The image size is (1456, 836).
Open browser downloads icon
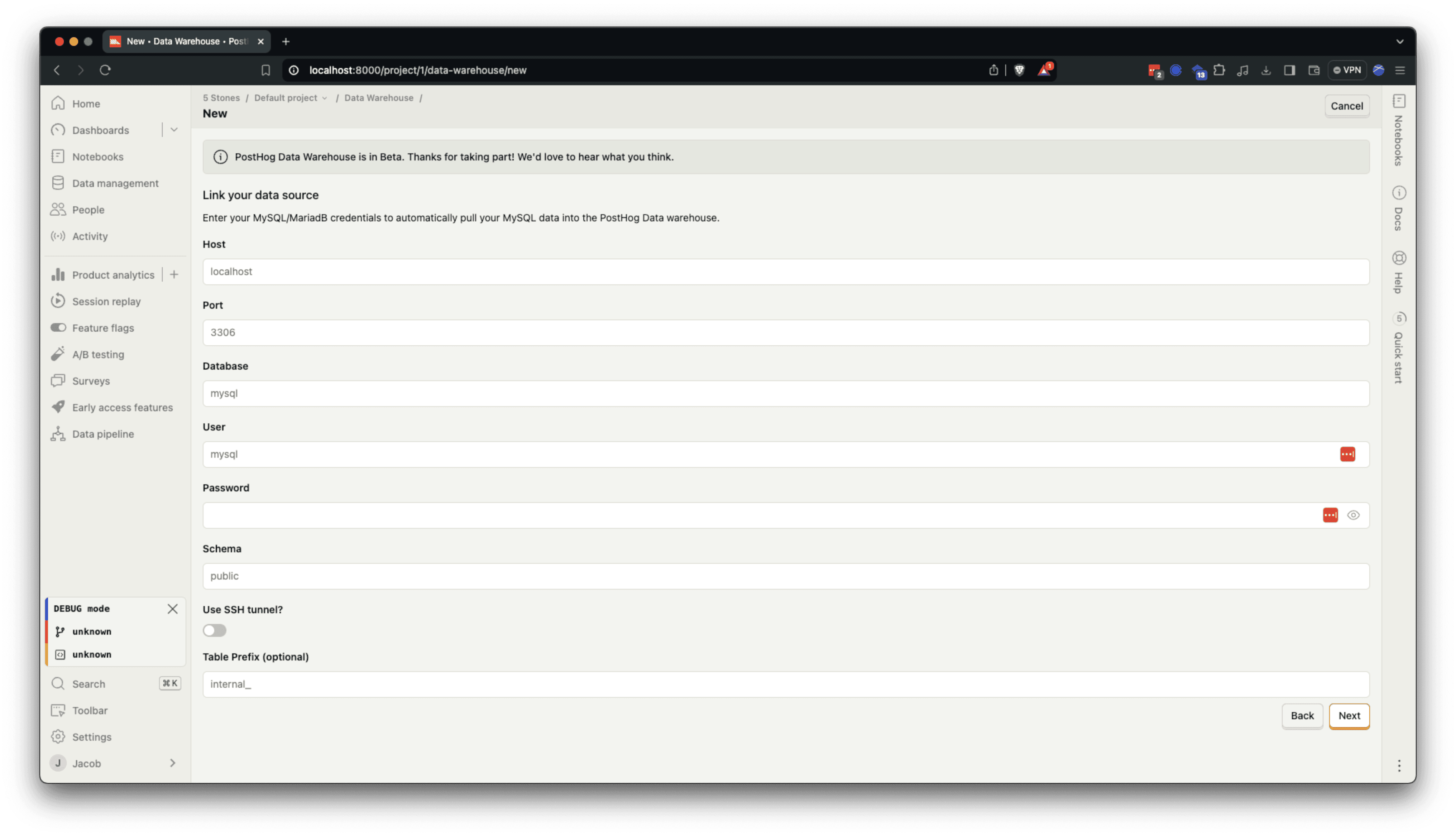pyautogui.click(x=1265, y=70)
